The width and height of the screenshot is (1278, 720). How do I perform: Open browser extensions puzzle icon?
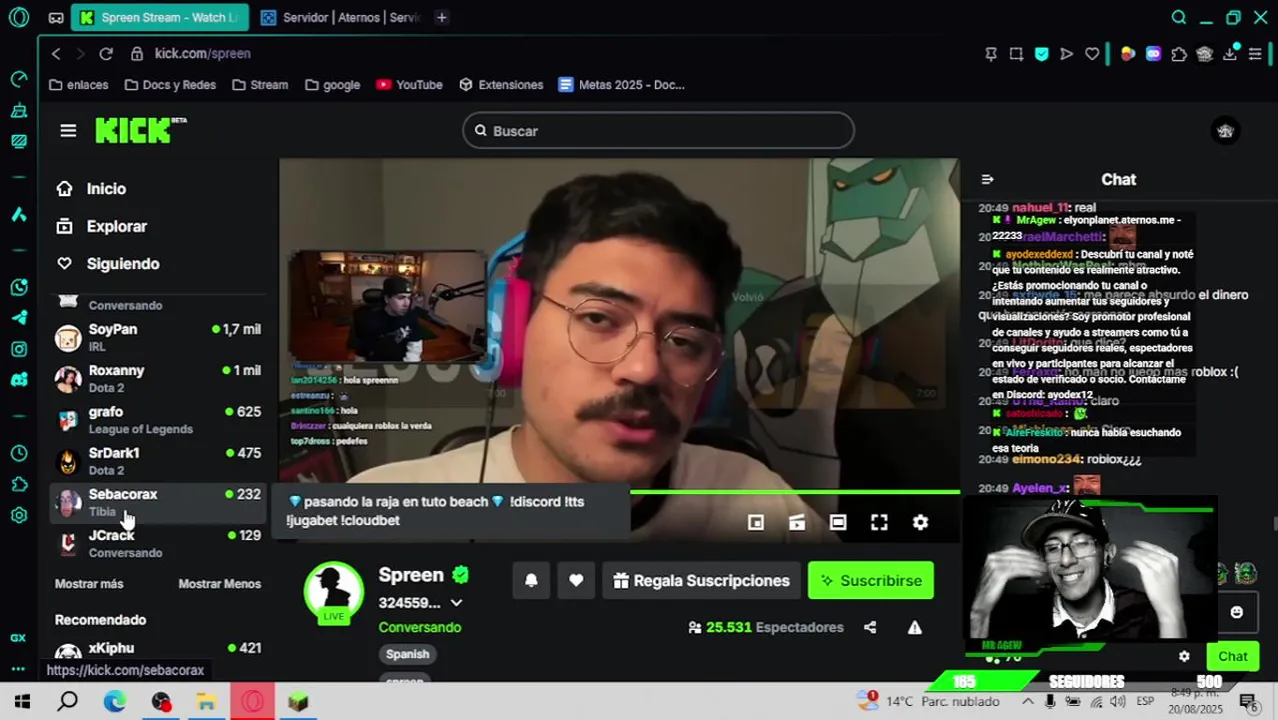pos(1179,54)
